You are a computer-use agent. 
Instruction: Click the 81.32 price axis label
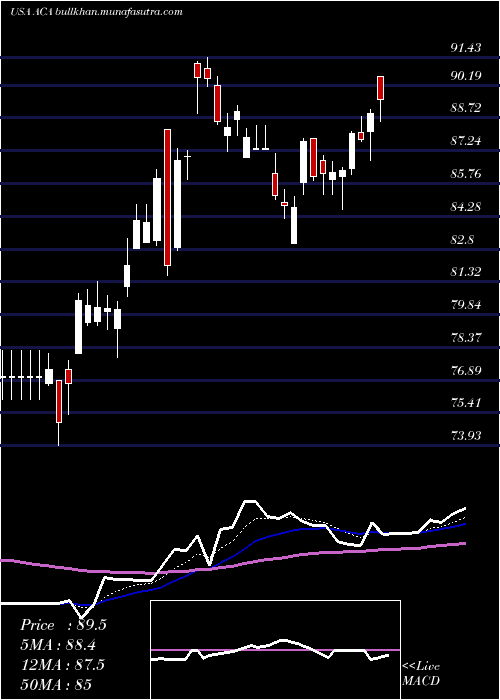(466, 272)
